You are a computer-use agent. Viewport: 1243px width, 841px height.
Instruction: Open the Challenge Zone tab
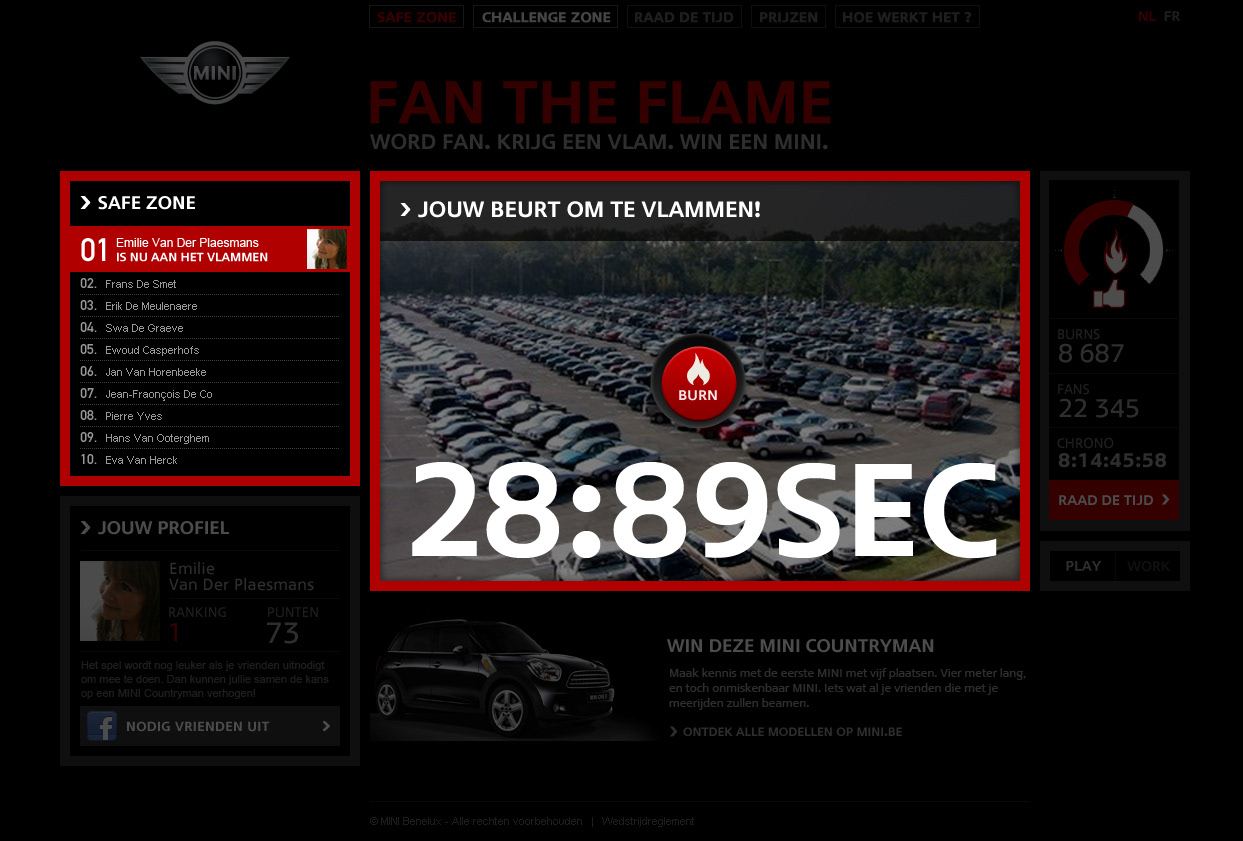pos(546,17)
